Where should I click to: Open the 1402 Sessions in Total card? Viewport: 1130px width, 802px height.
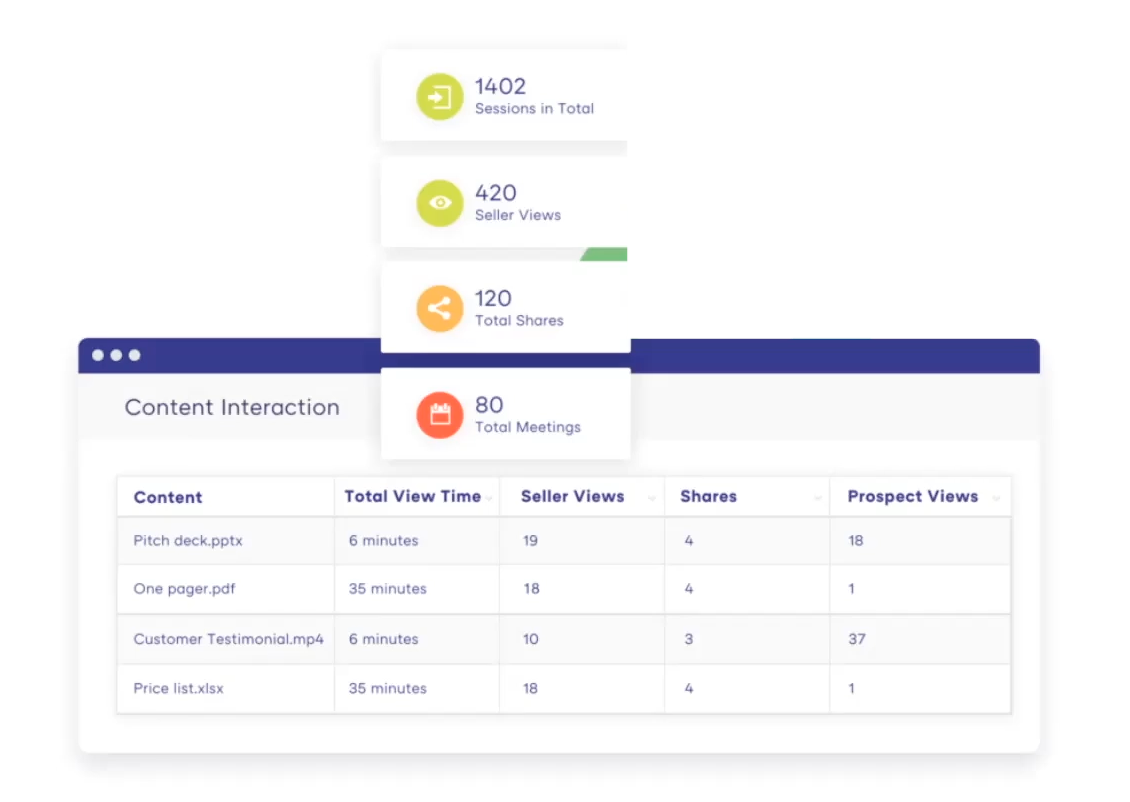click(x=504, y=95)
